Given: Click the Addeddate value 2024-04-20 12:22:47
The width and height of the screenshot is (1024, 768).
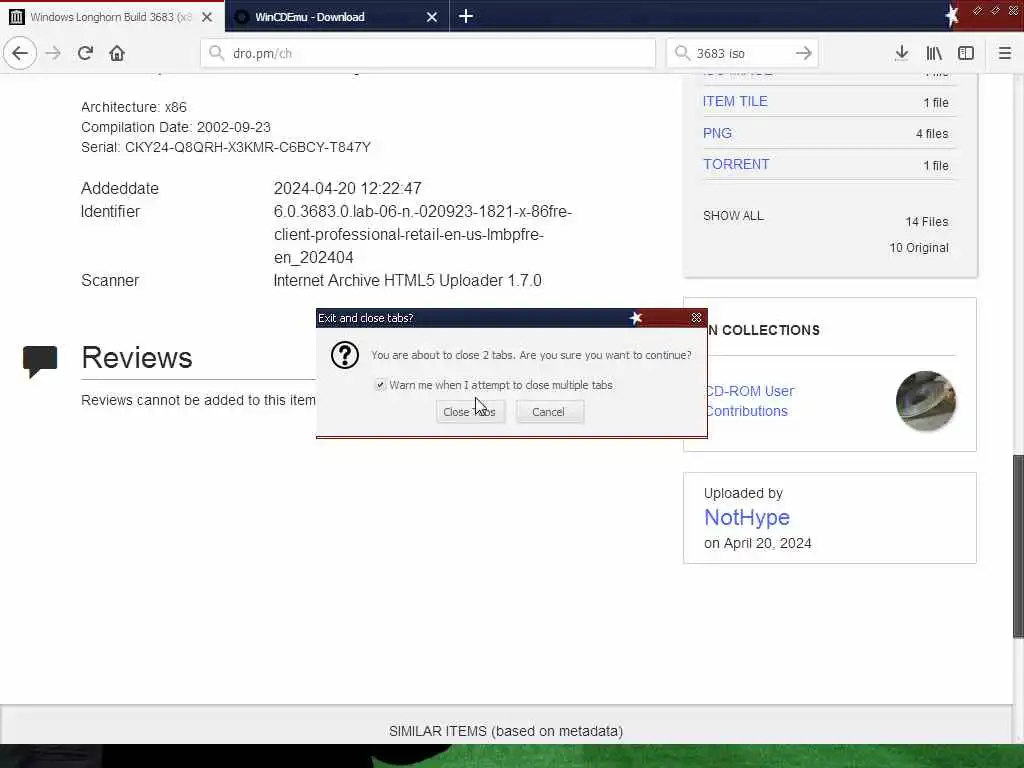Looking at the screenshot, I should (347, 188).
